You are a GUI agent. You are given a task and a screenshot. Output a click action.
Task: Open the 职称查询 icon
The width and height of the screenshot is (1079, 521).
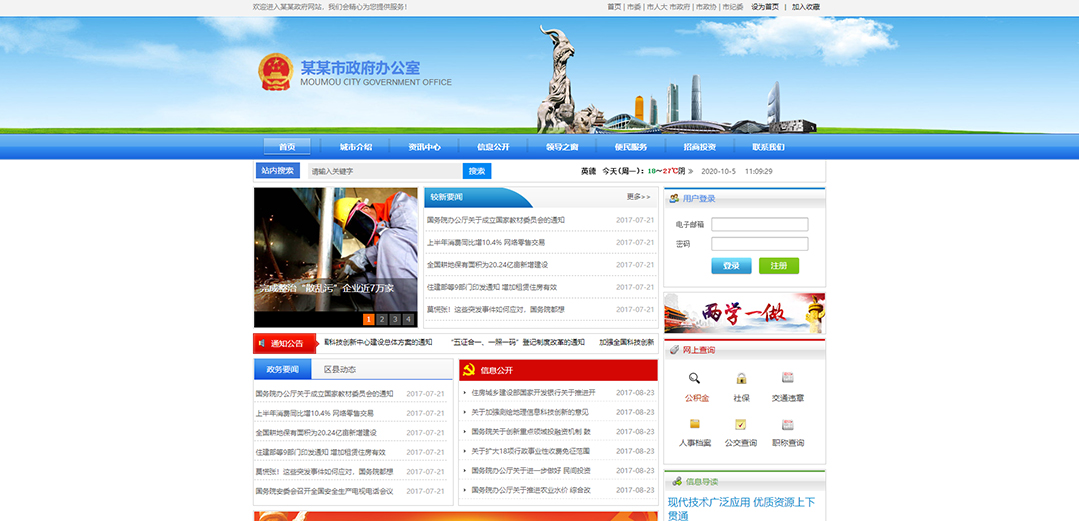coord(788,424)
